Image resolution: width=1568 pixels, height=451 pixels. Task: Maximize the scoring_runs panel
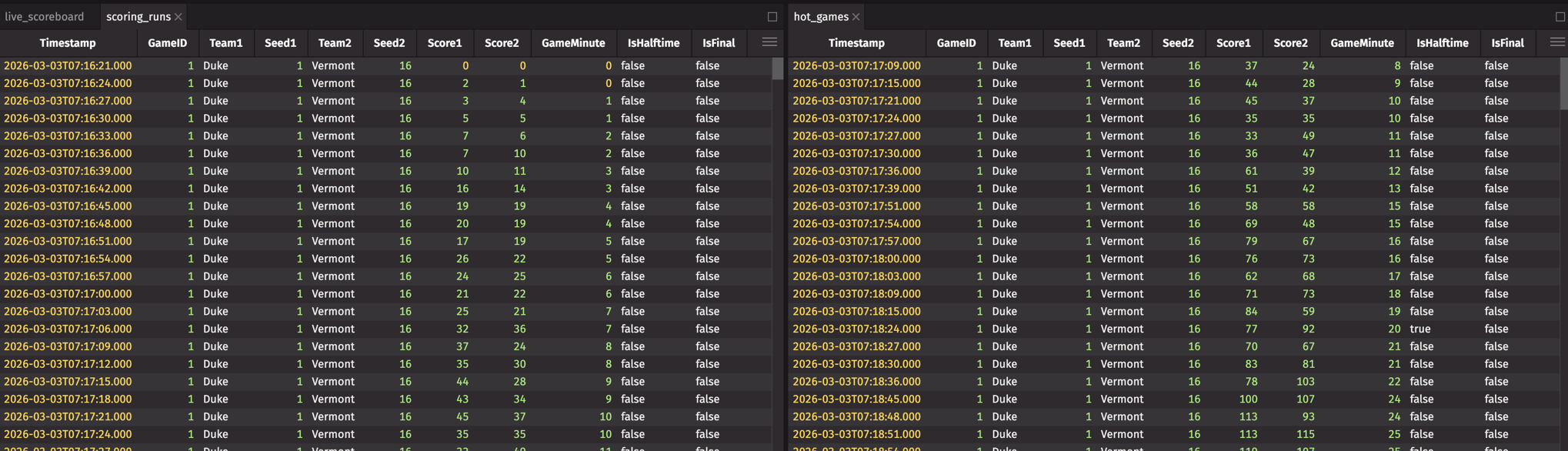pyautogui.click(x=772, y=17)
